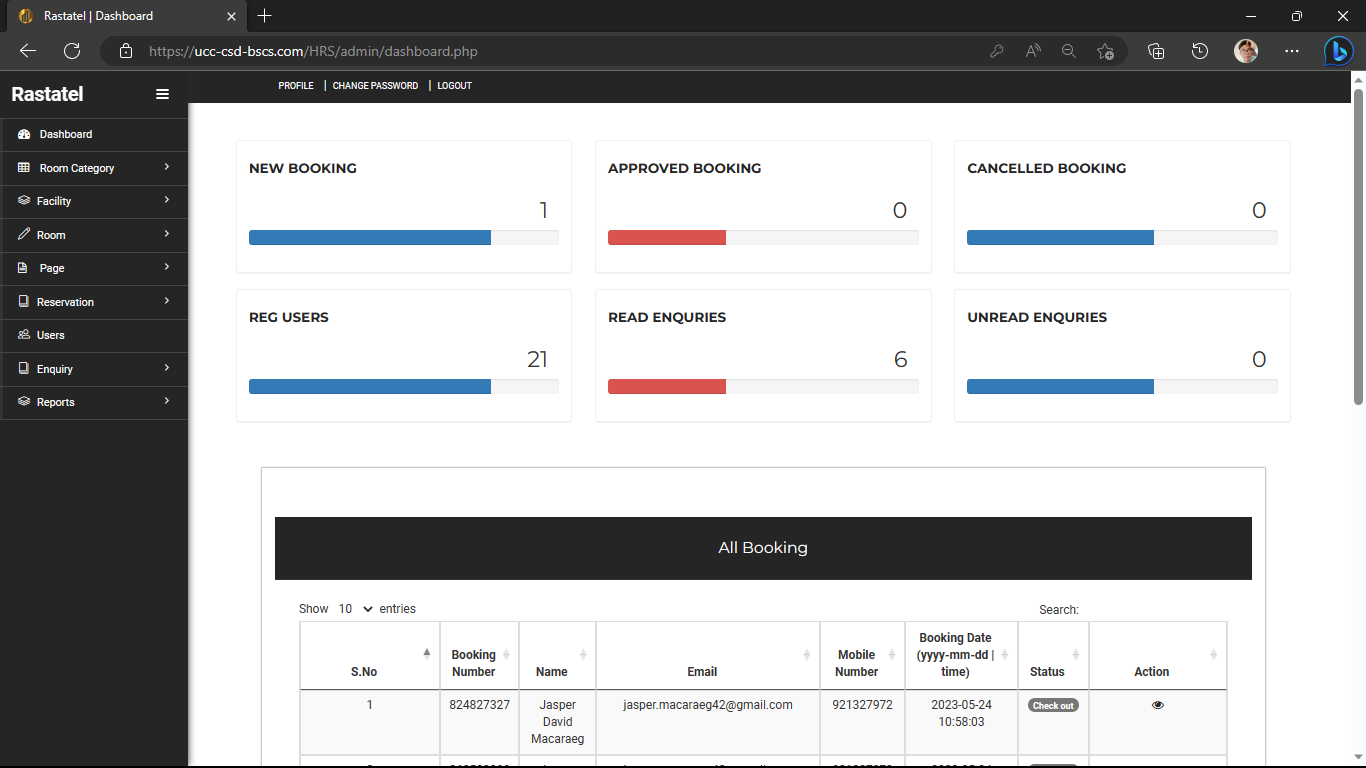The width and height of the screenshot is (1366, 768).
Task: Click the Check out status badge
Action: [1052, 704]
